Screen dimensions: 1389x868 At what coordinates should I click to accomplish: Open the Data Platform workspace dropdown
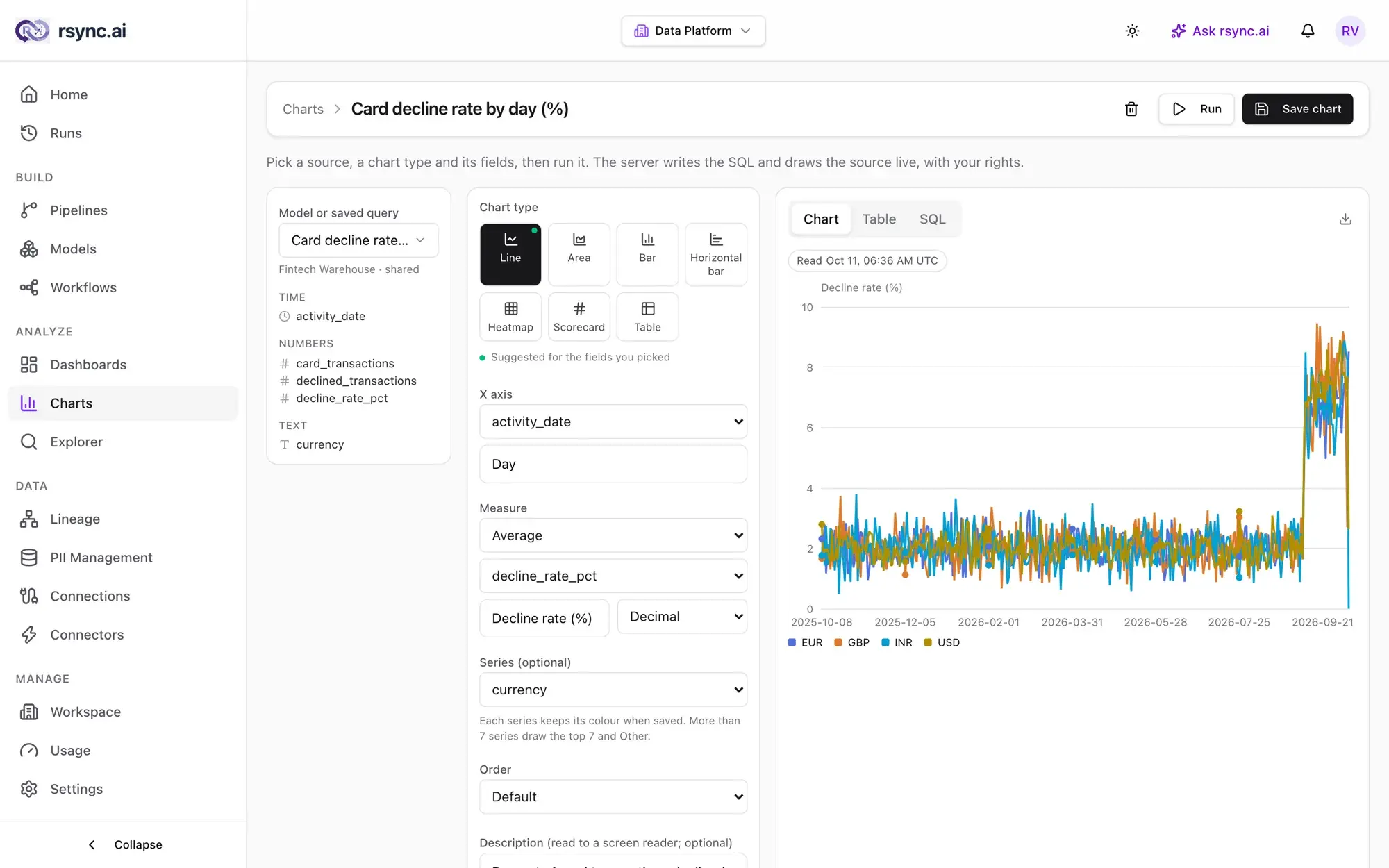[693, 31]
